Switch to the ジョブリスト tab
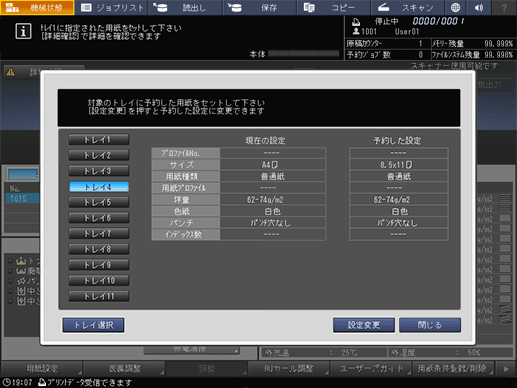Viewport: 517px width, 388px height. (x=112, y=7)
